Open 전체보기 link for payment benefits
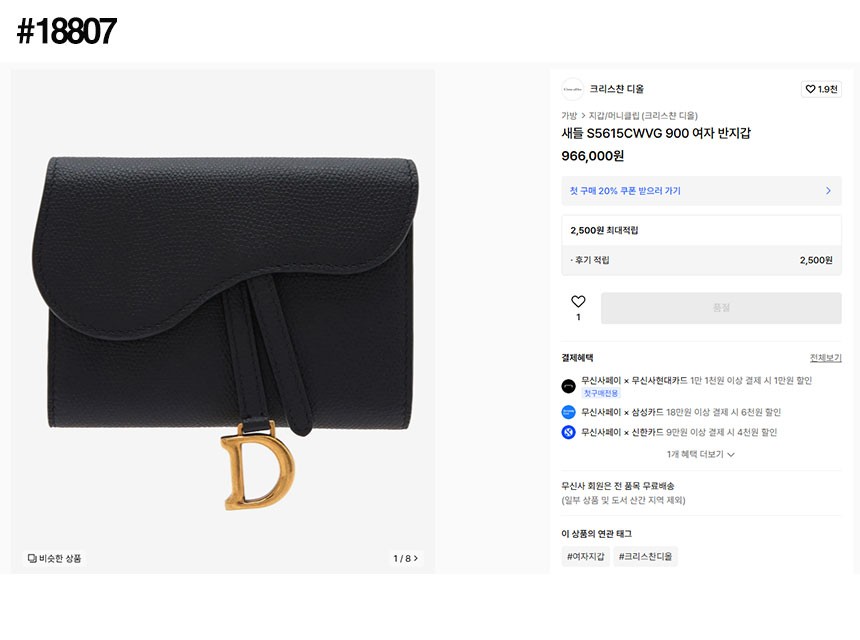 pos(825,358)
